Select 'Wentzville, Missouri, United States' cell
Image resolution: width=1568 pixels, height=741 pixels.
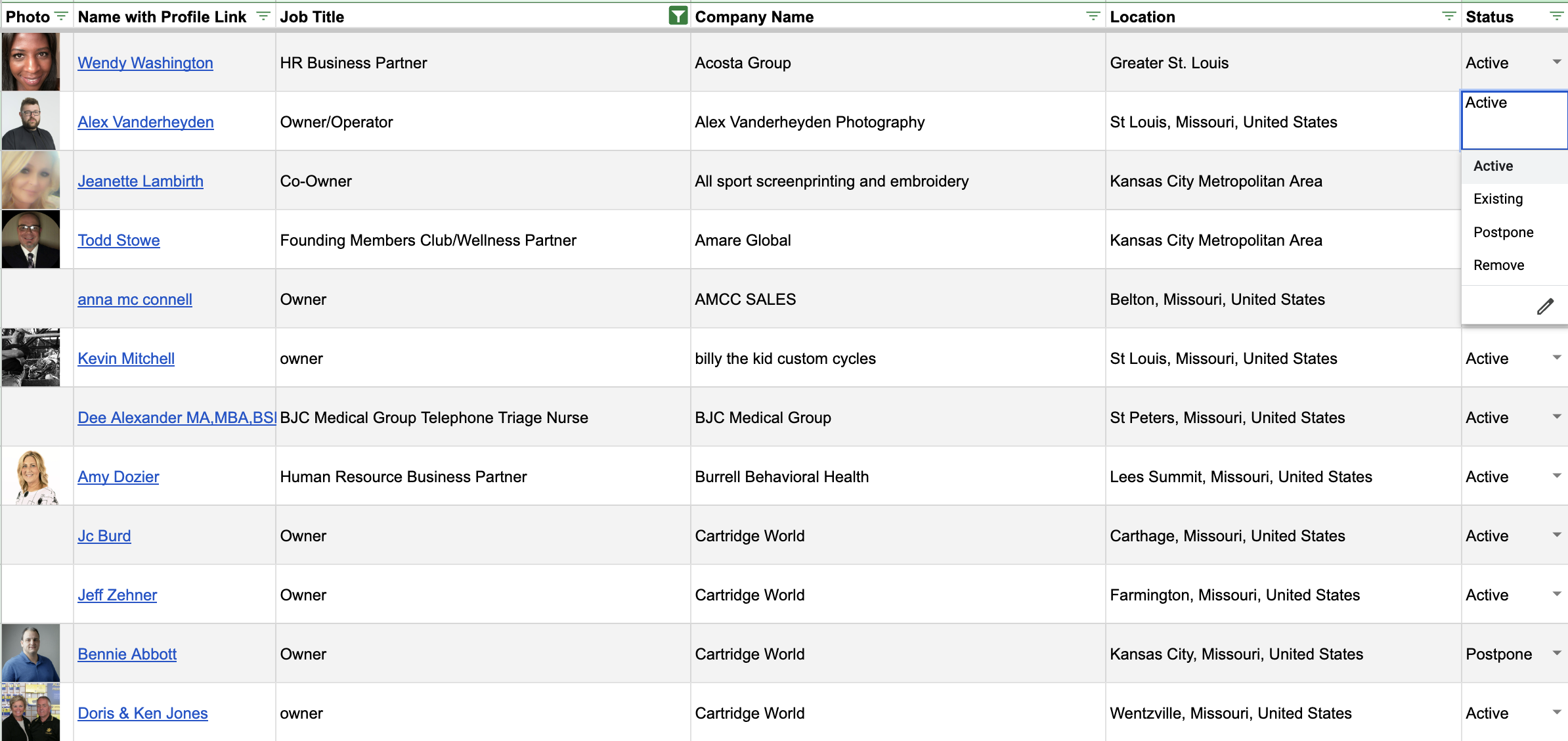pyautogui.click(x=1283, y=713)
